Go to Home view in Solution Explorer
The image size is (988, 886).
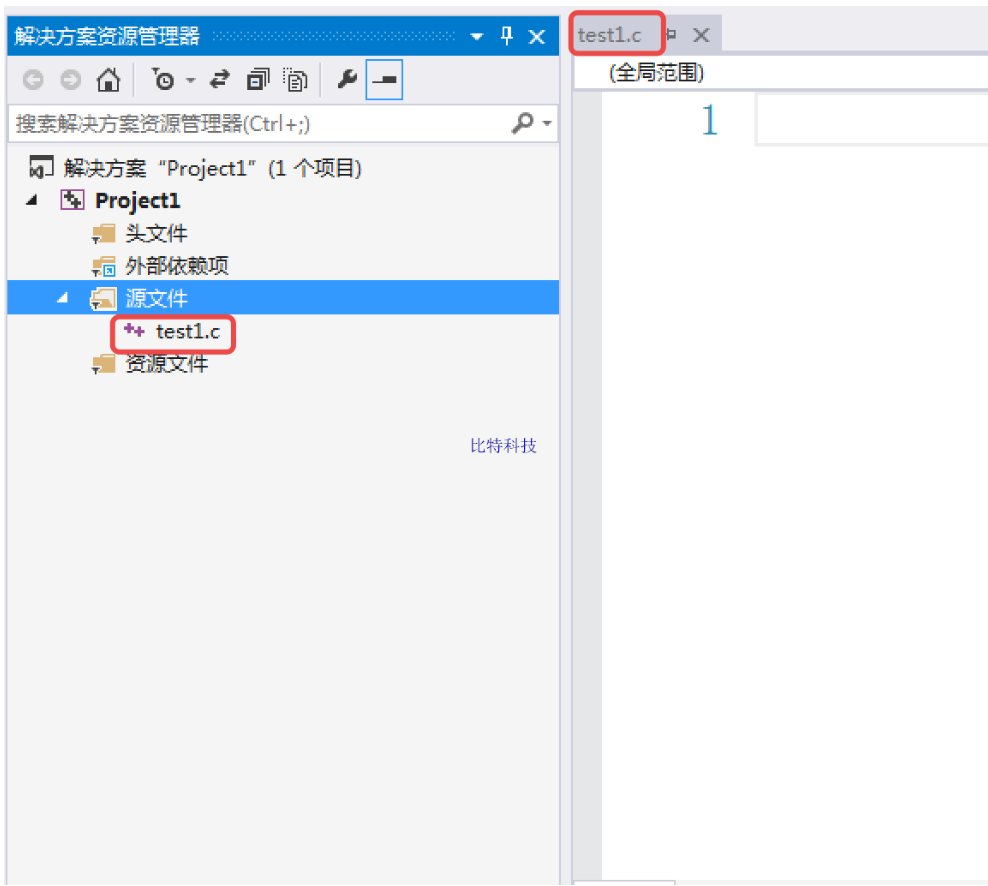108,80
